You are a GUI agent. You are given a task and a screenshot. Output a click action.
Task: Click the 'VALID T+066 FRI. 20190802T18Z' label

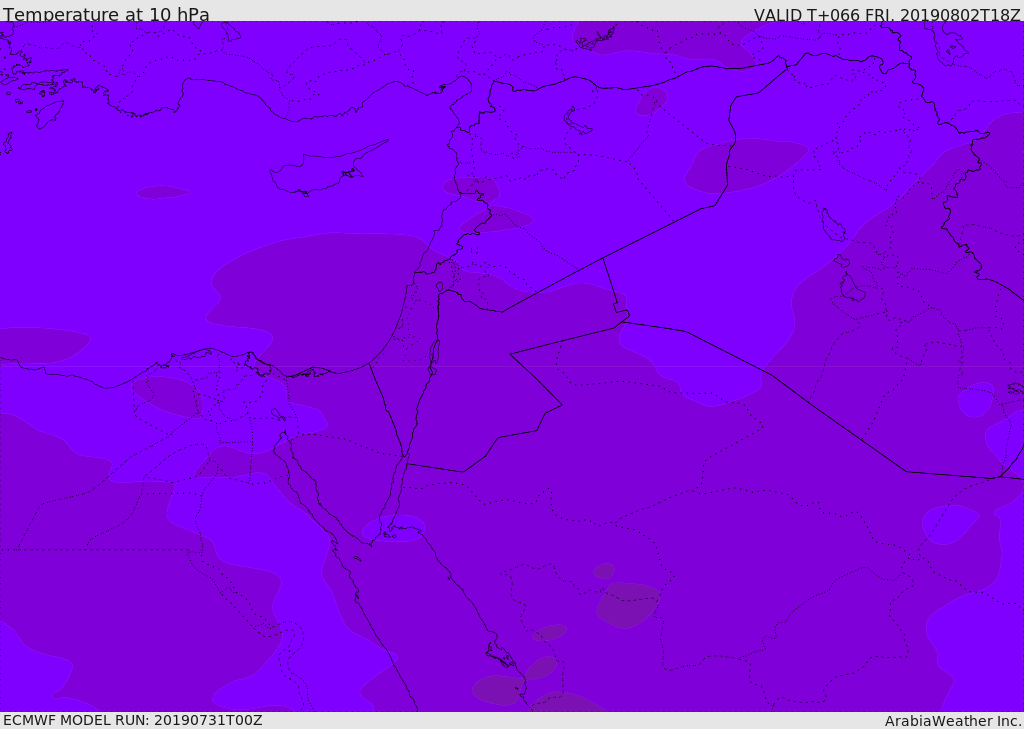[x=887, y=14]
